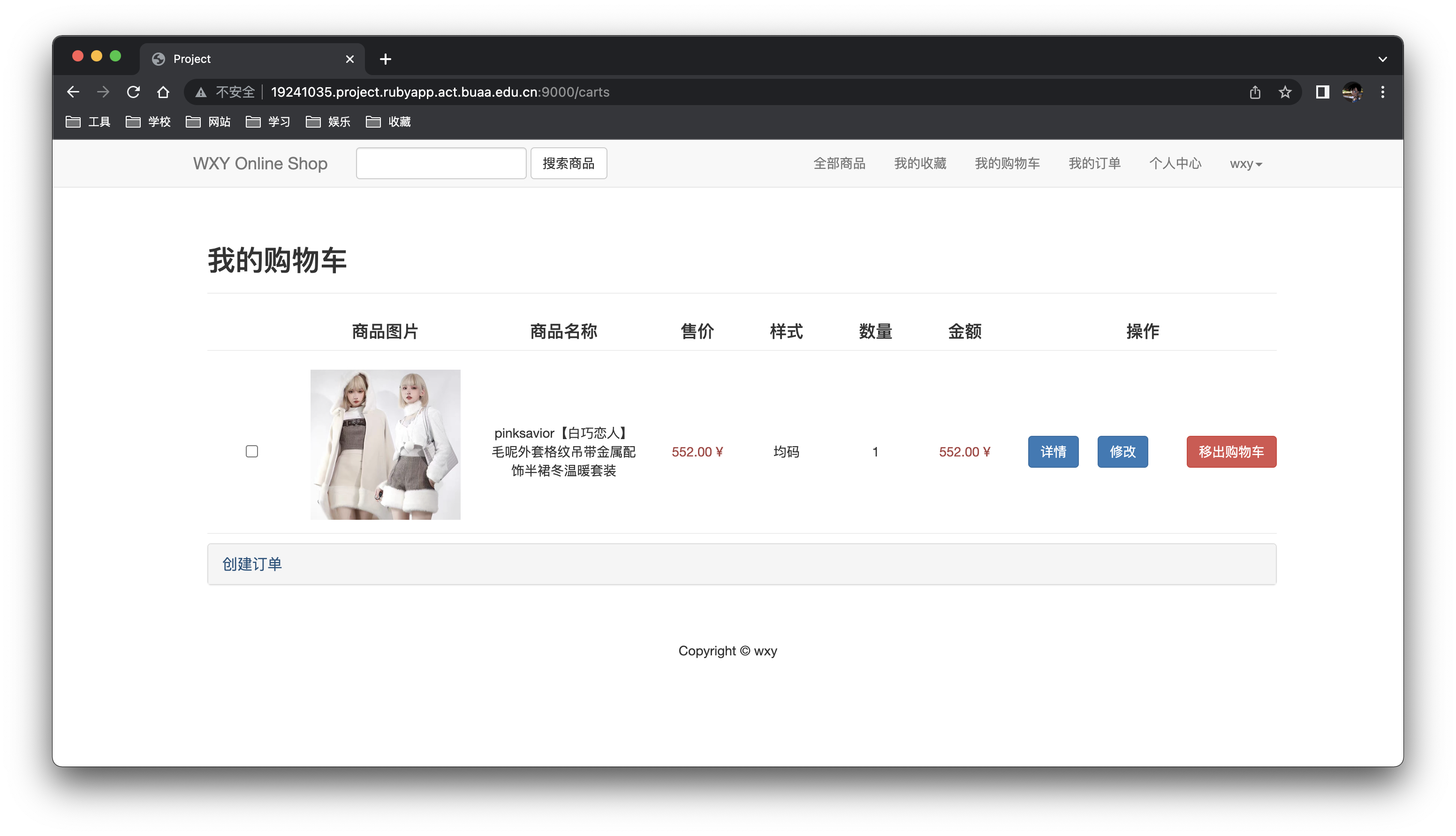Viewport: 1456px width, 836px height.
Task: Click the pinksavior product name text
Action: click(563, 451)
